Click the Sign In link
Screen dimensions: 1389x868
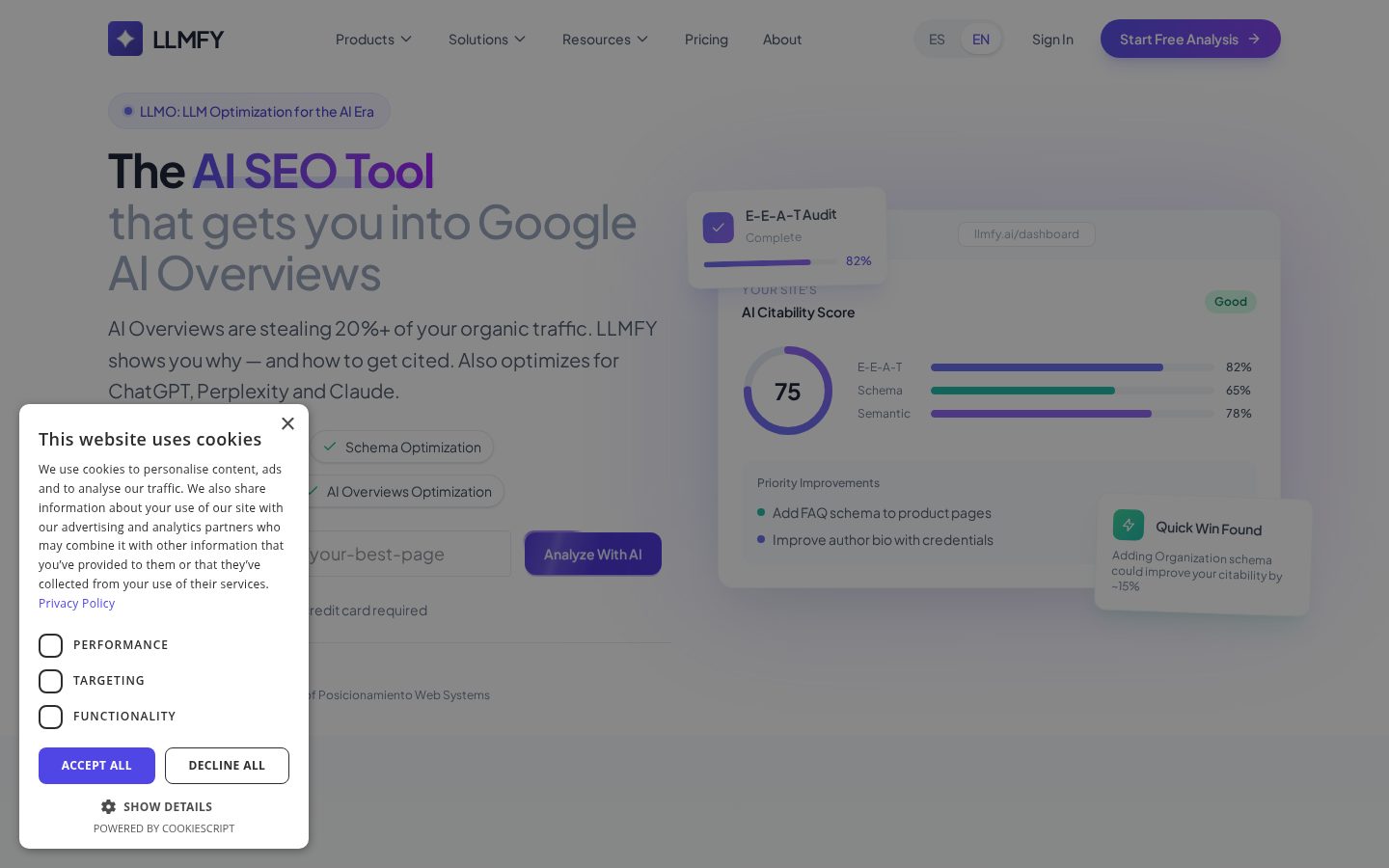(1052, 40)
